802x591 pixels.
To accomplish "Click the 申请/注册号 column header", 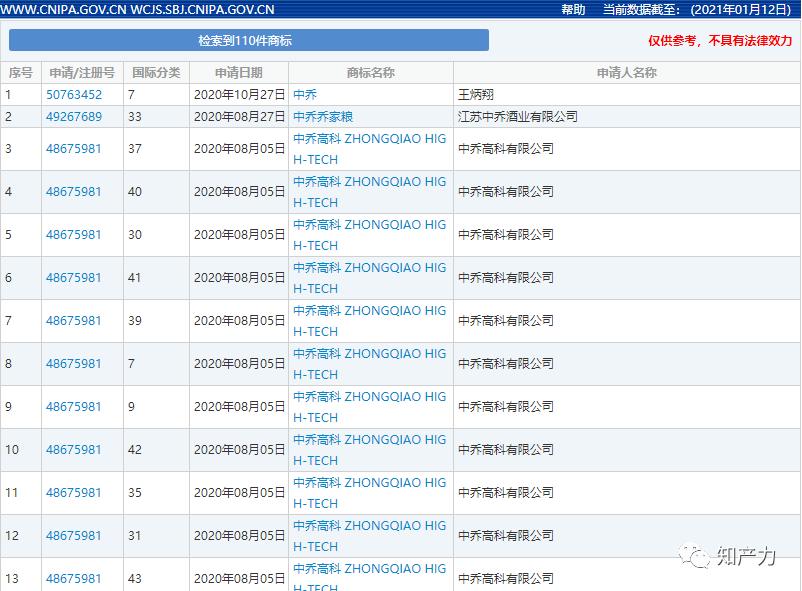I will tap(82, 73).
